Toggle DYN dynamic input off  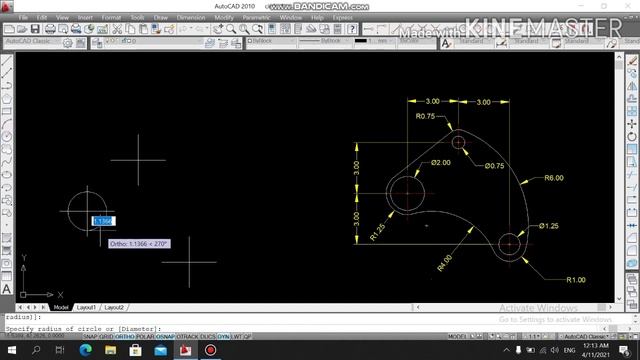point(223,337)
